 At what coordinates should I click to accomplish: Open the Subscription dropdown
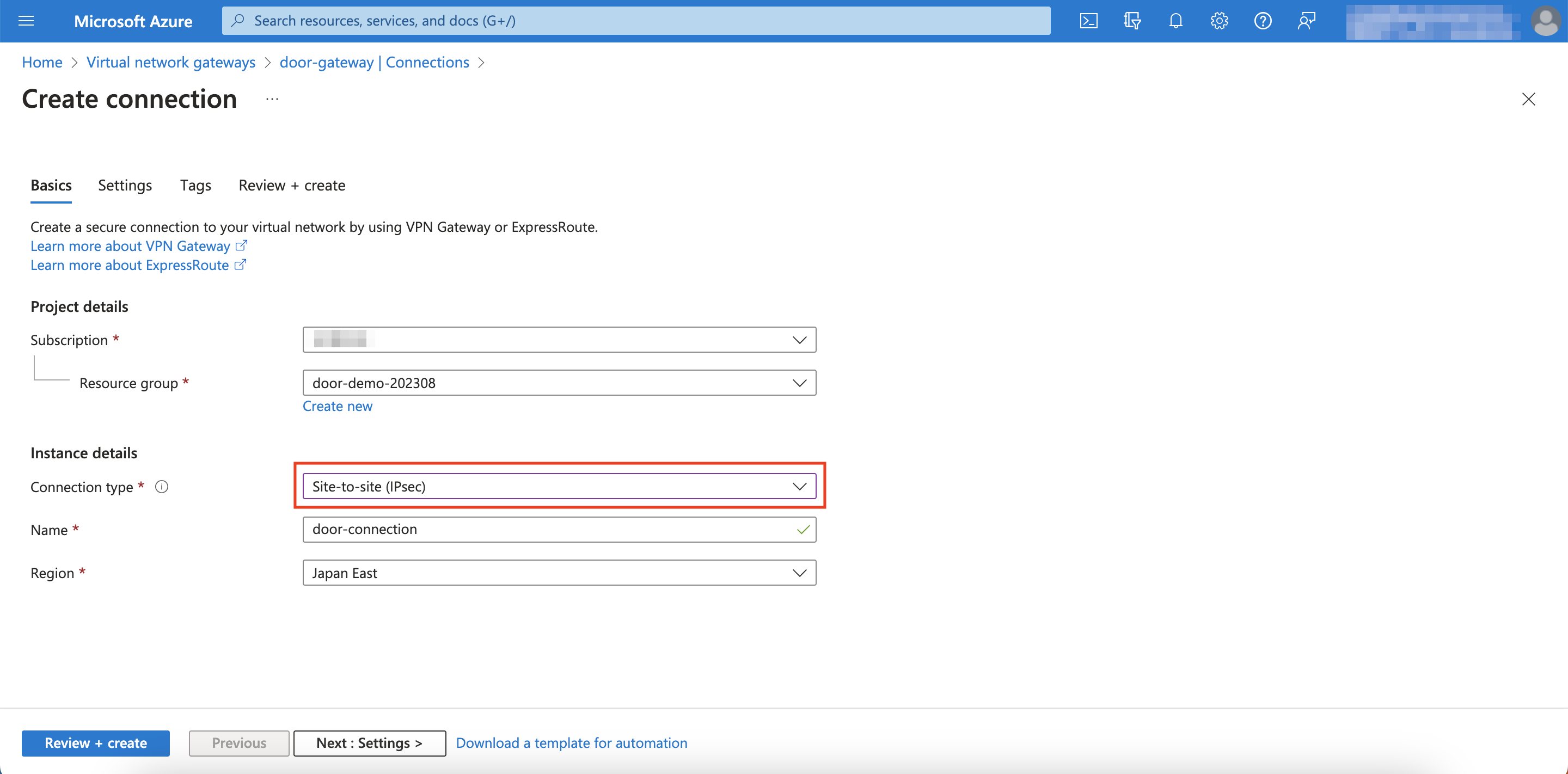[799, 340]
